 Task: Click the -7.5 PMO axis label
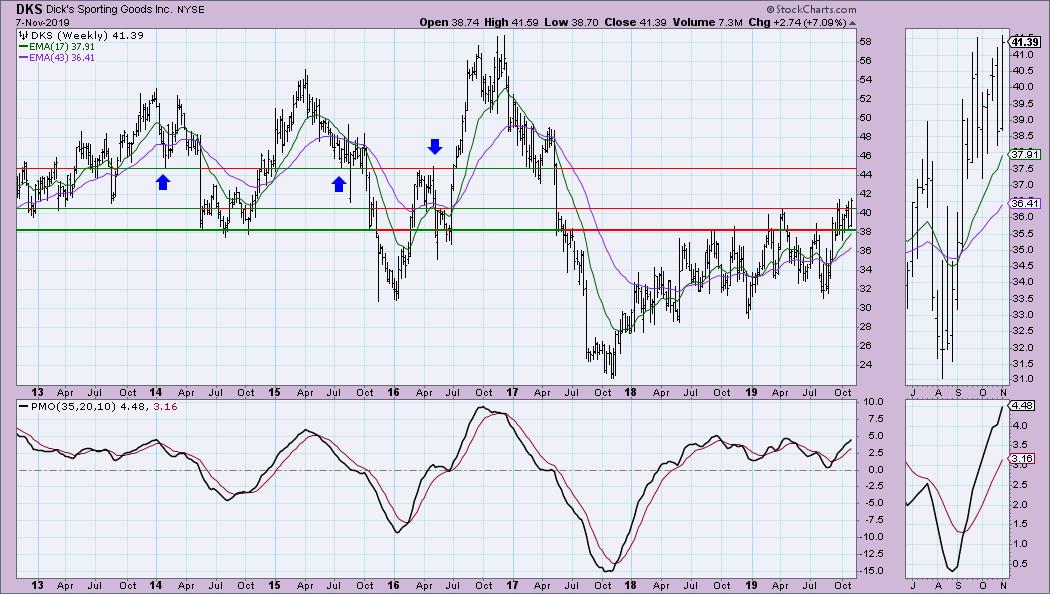[x=873, y=520]
